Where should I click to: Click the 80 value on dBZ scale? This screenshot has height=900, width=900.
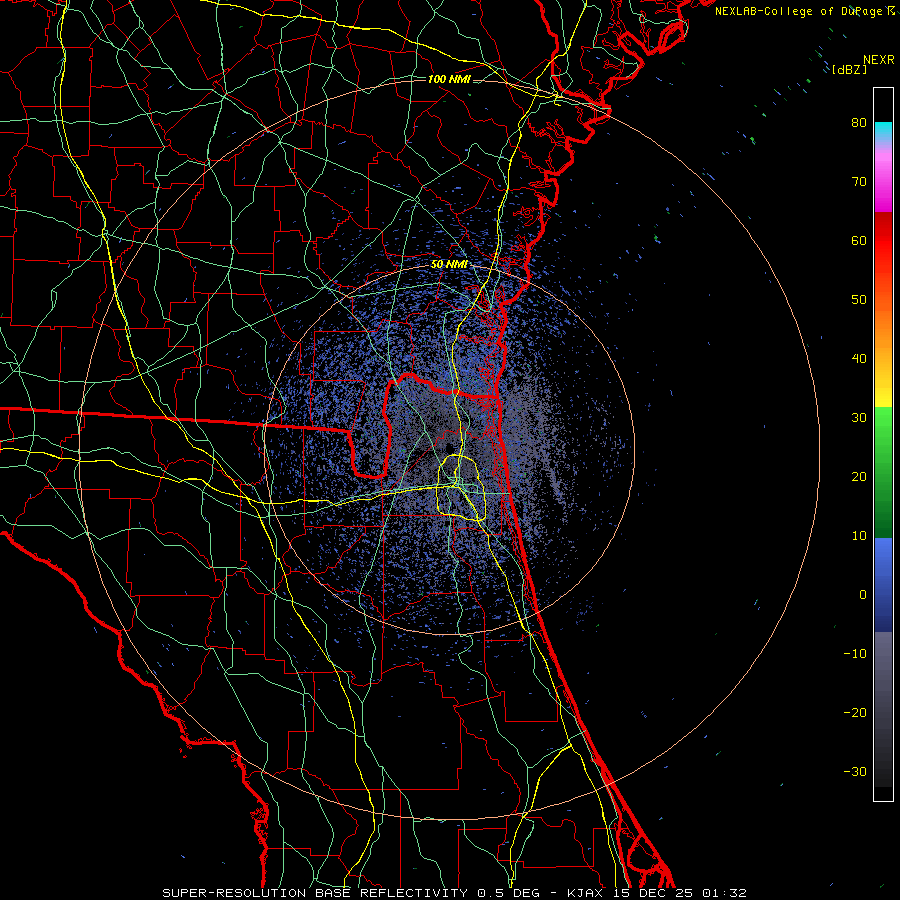click(x=859, y=123)
